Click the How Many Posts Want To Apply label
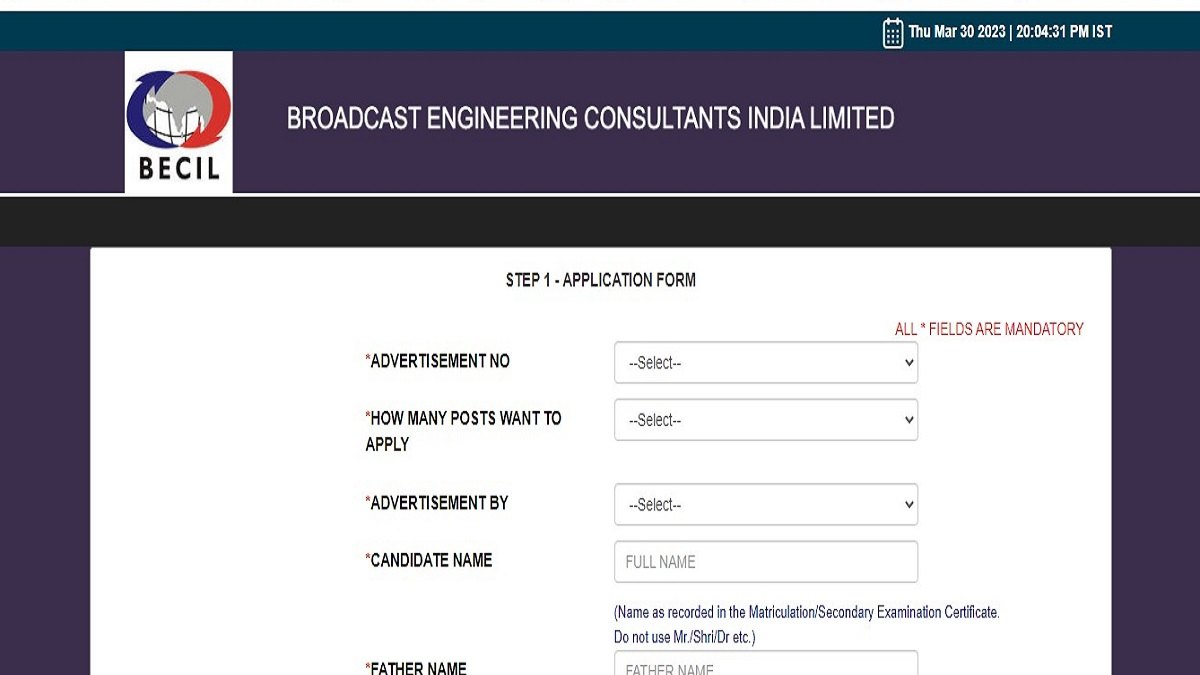1200x675 pixels. coord(464,431)
